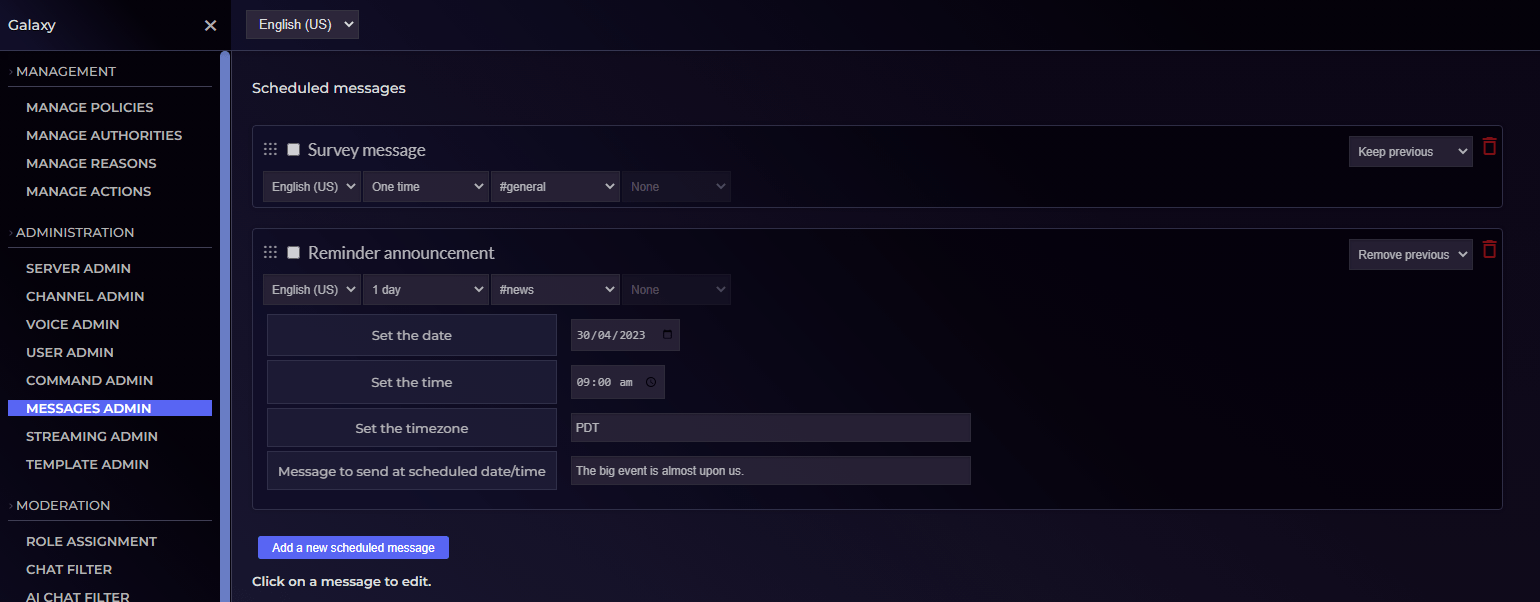This screenshot has height=602, width=1540.
Task: Grab the Reminder announcement drag handle
Action: coord(270,253)
